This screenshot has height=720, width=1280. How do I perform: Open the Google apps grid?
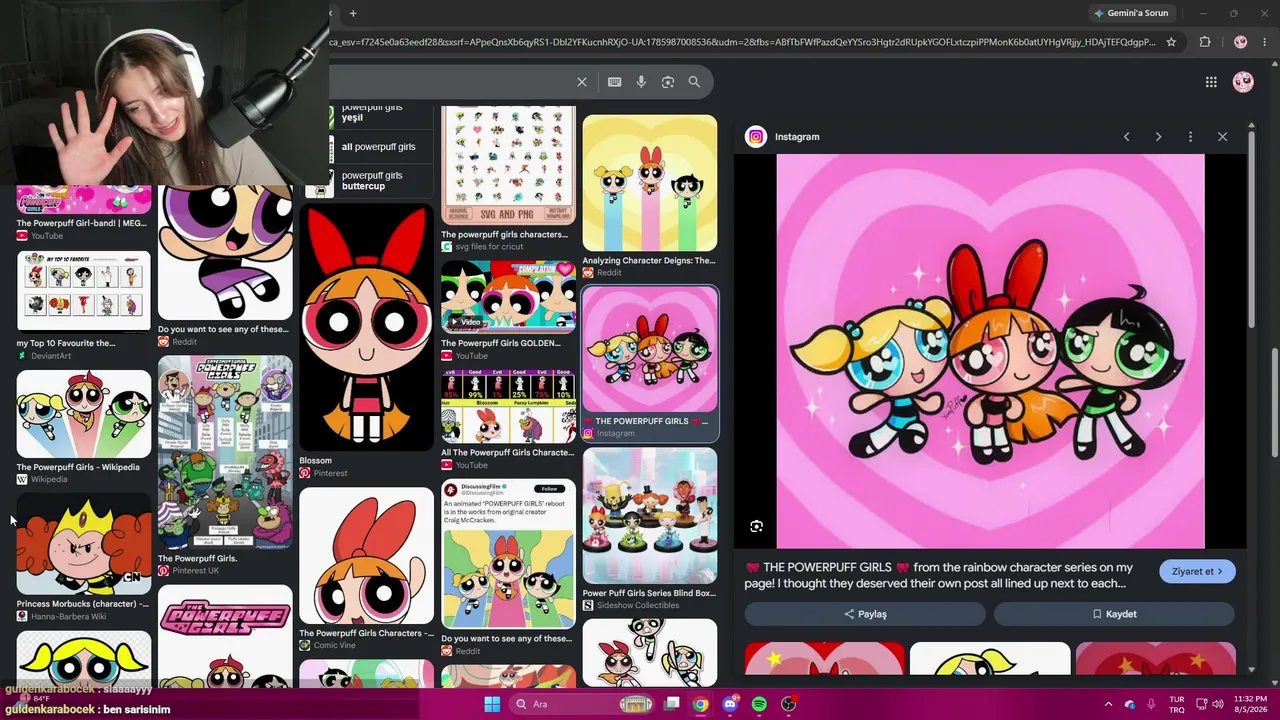(x=1211, y=82)
